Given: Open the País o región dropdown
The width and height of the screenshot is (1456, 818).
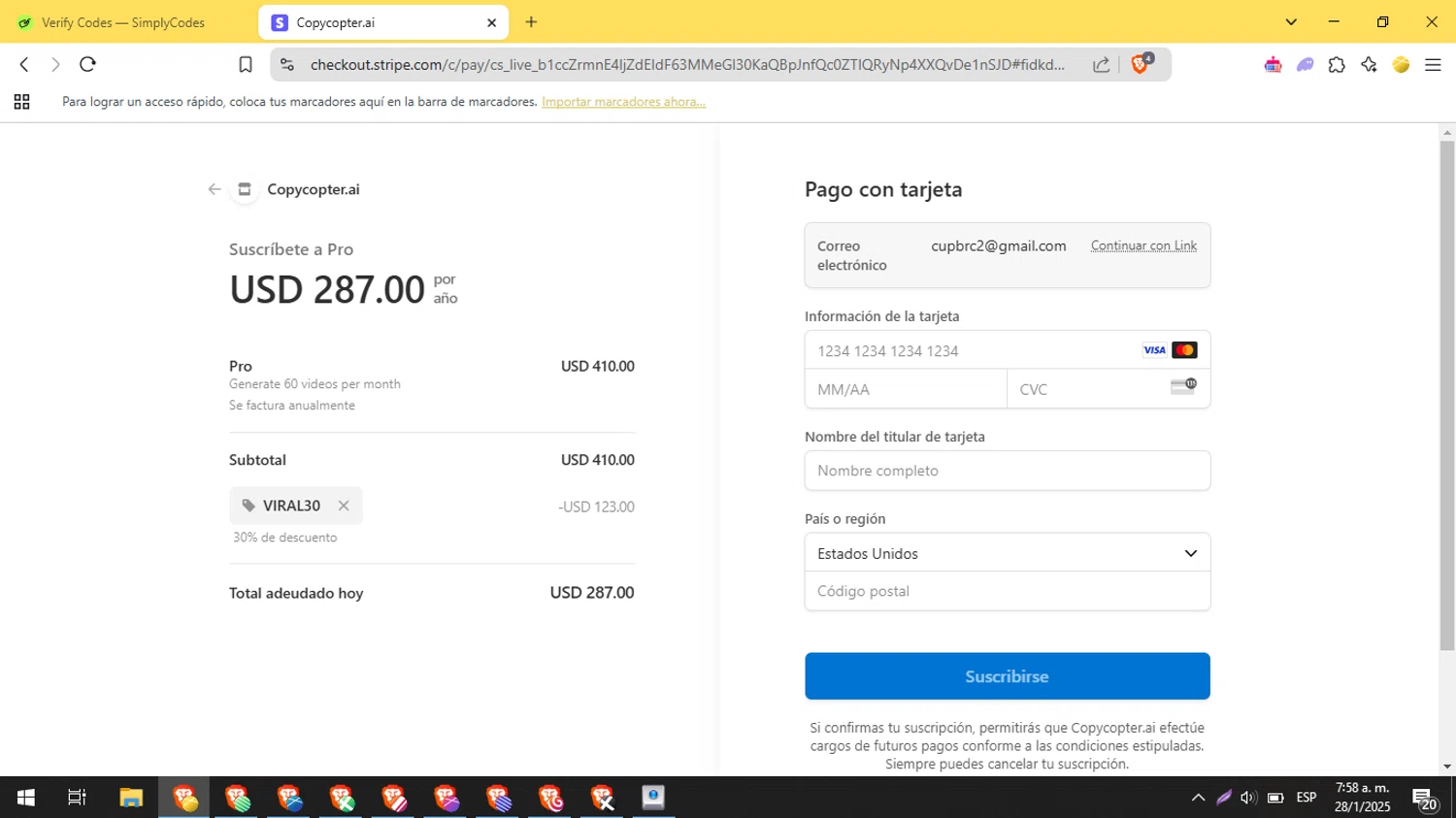Looking at the screenshot, I should [1008, 553].
